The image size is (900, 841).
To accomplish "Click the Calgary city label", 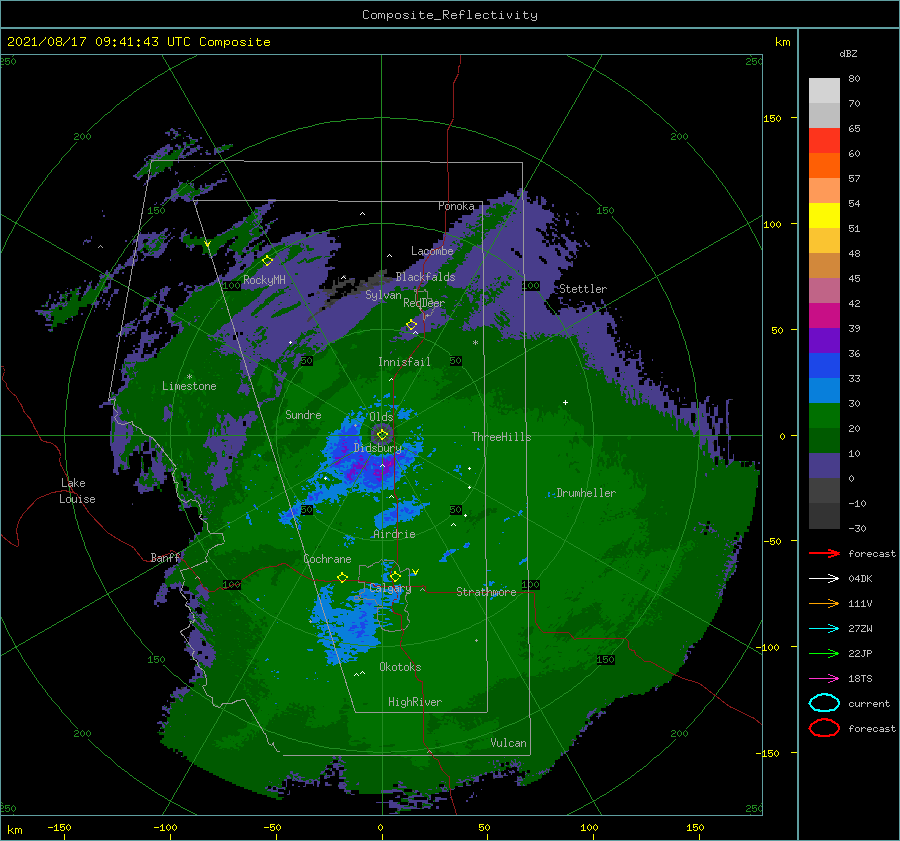I will click(x=390, y=588).
